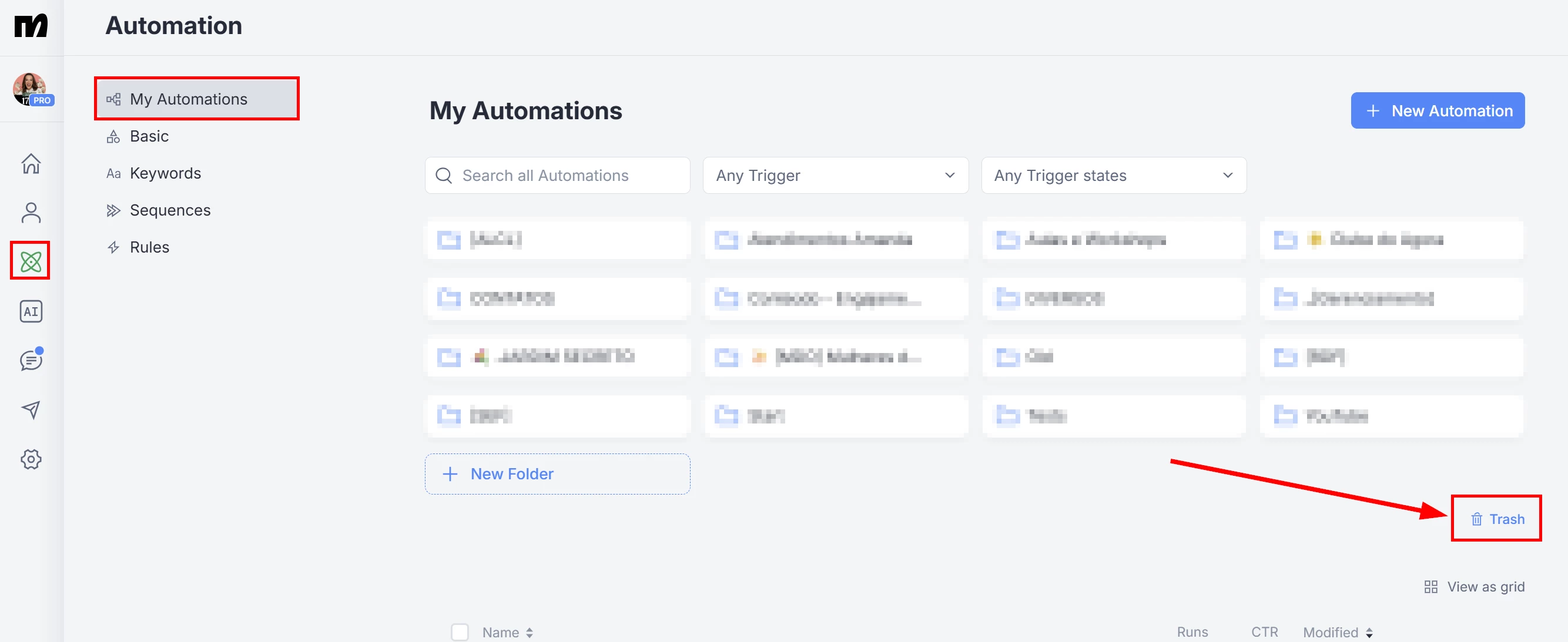This screenshot has width=1568, height=642.
Task: Open the AI sidebar icon
Action: click(x=31, y=311)
